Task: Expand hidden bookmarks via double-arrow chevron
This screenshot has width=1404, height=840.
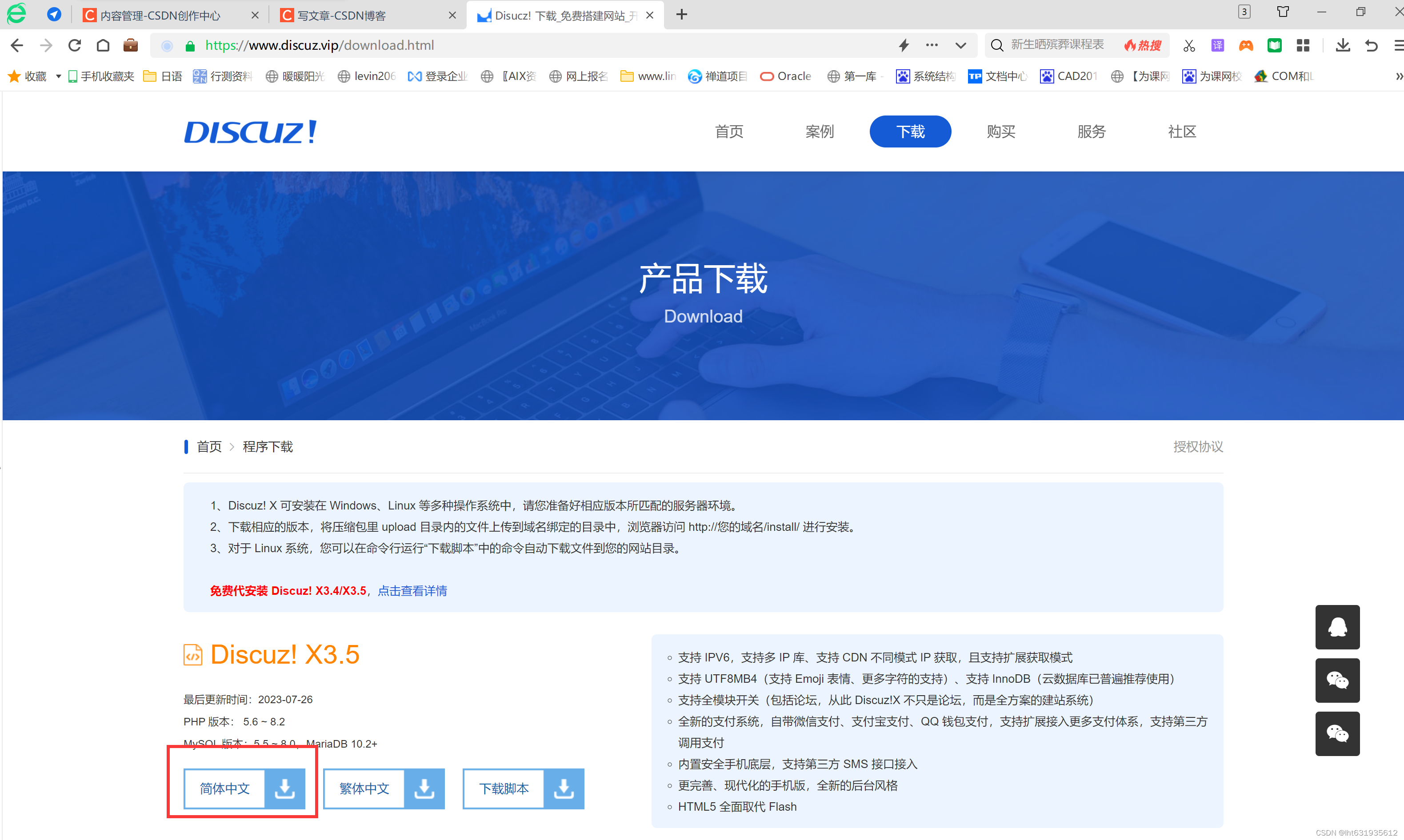Action: click(x=1400, y=76)
